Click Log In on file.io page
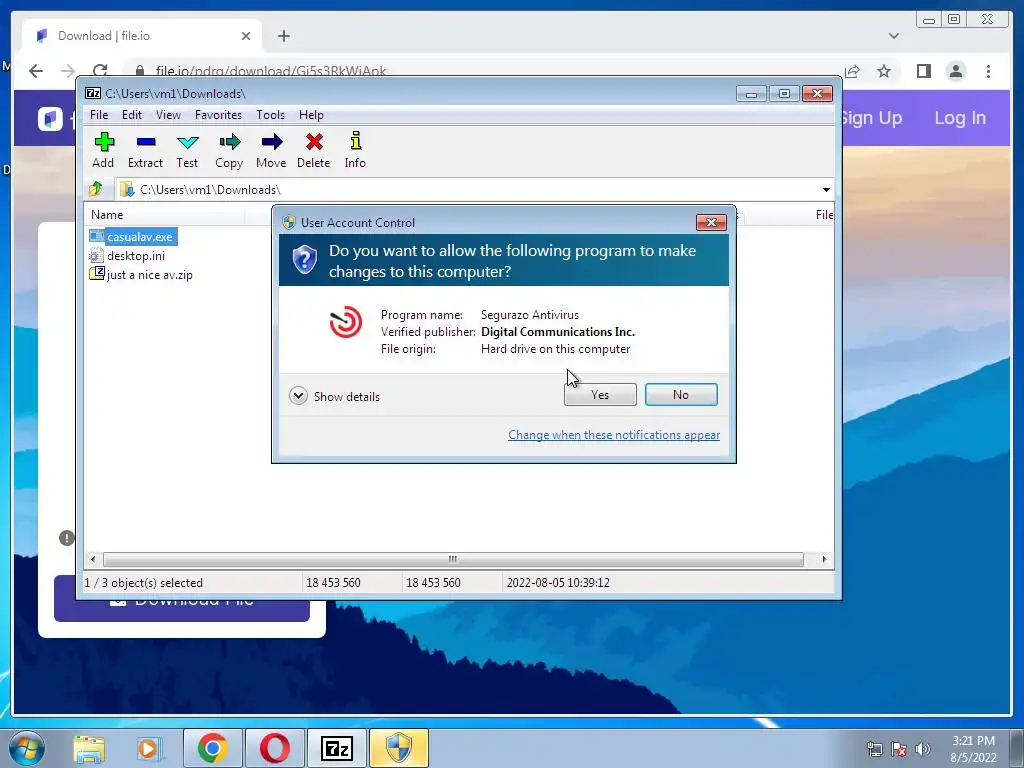 (x=960, y=118)
